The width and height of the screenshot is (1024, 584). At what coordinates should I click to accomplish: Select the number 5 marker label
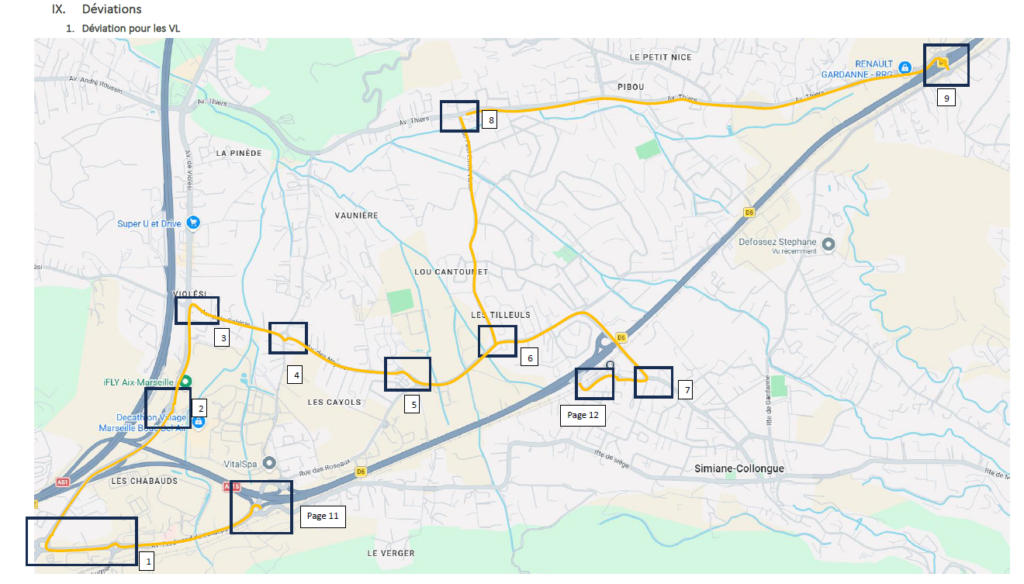pyautogui.click(x=412, y=404)
